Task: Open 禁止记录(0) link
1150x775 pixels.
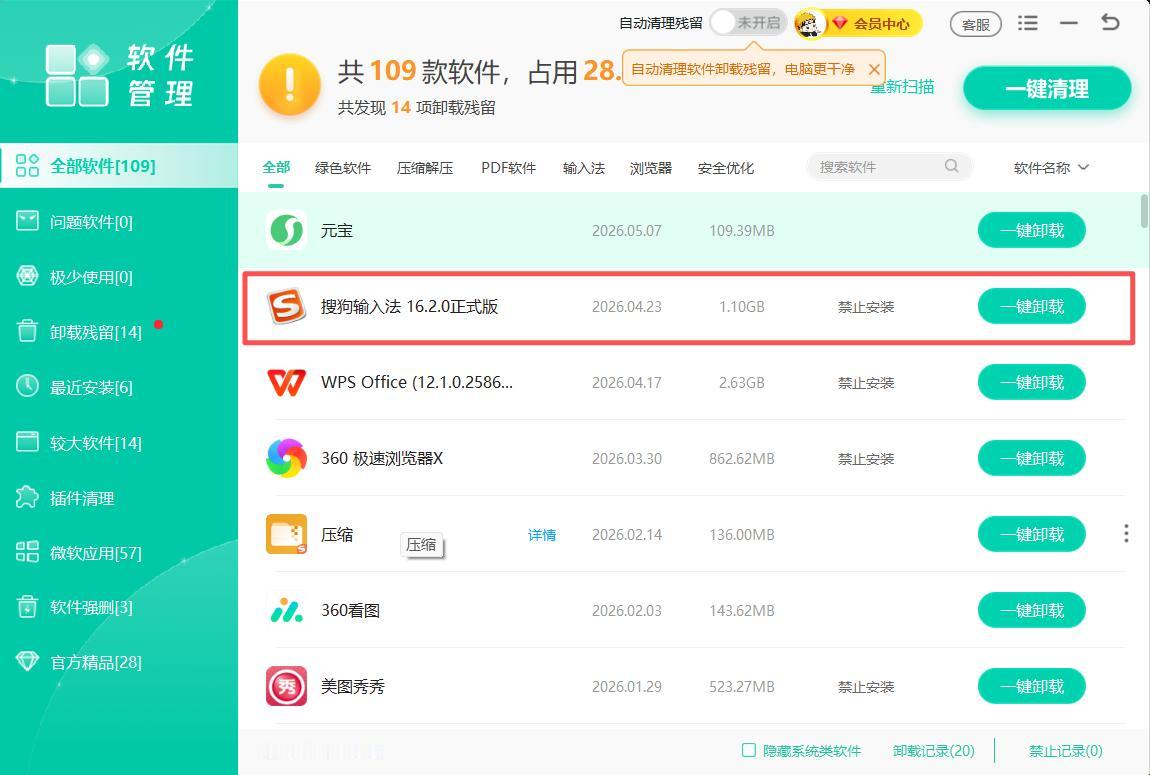Action: (1066, 751)
